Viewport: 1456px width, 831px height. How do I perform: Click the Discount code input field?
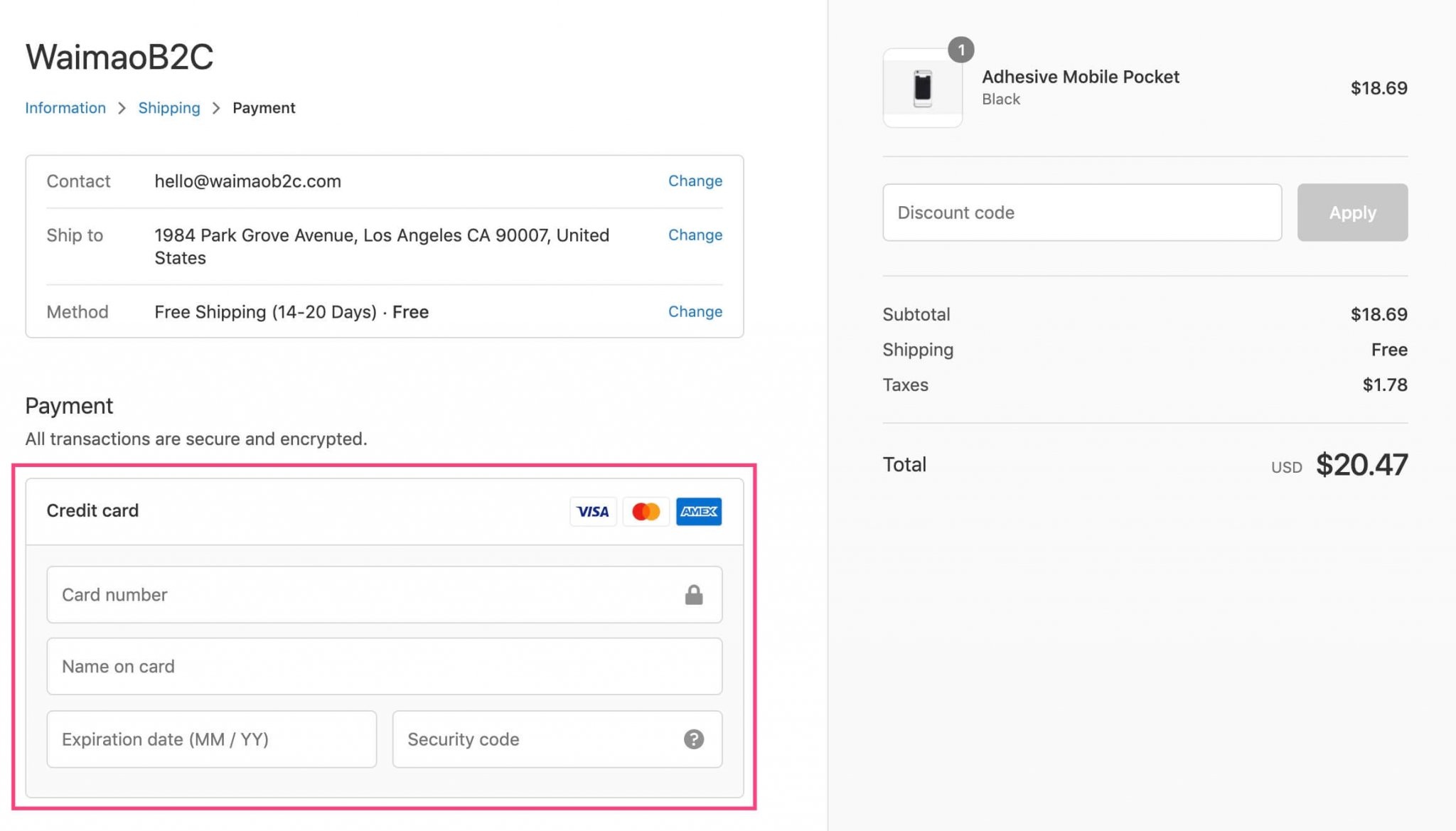coord(1082,212)
